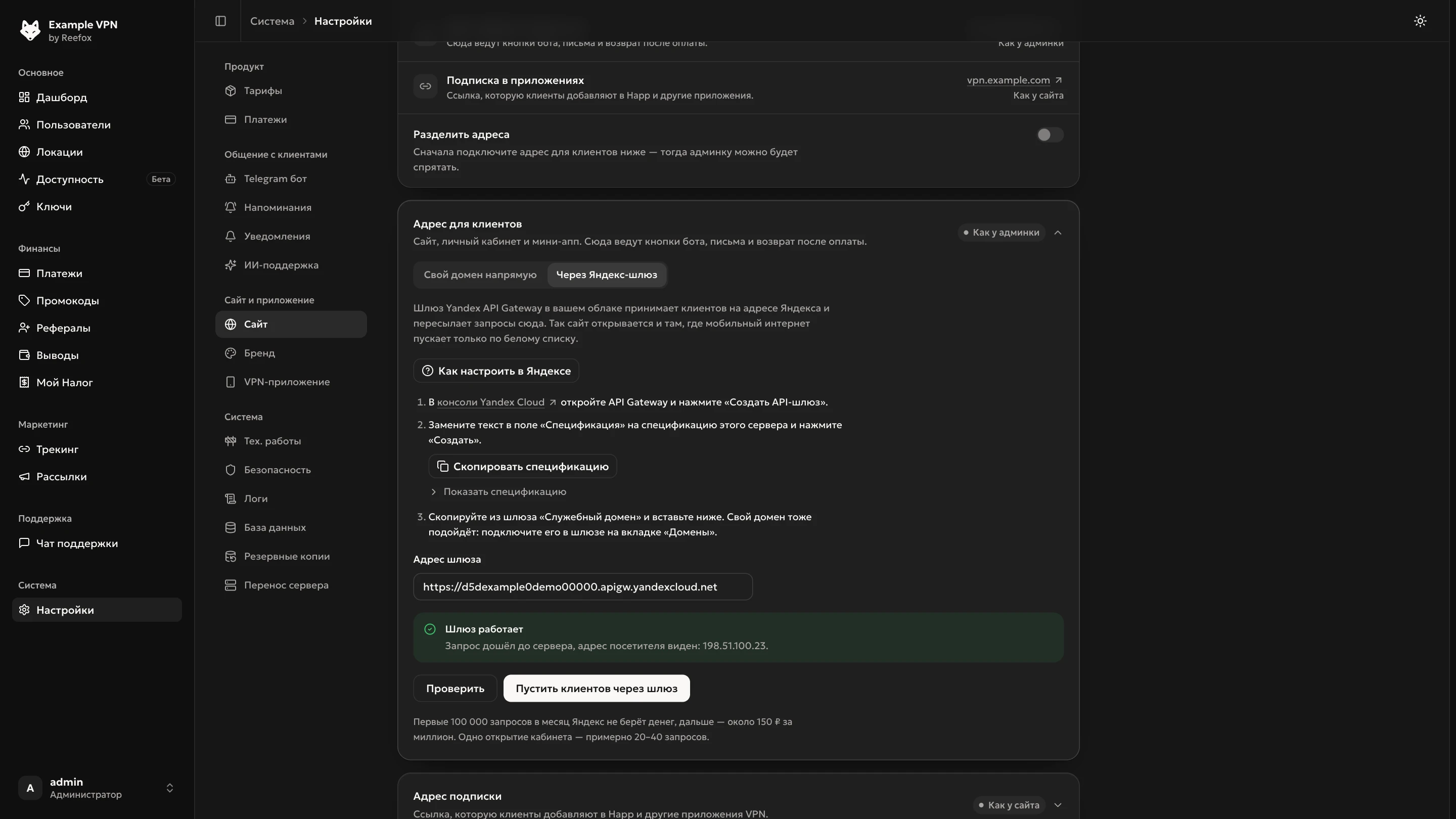The height and width of the screenshot is (819, 1456).
Task: Select the Через Яндекс-шлюз tab
Action: click(607, 275)
